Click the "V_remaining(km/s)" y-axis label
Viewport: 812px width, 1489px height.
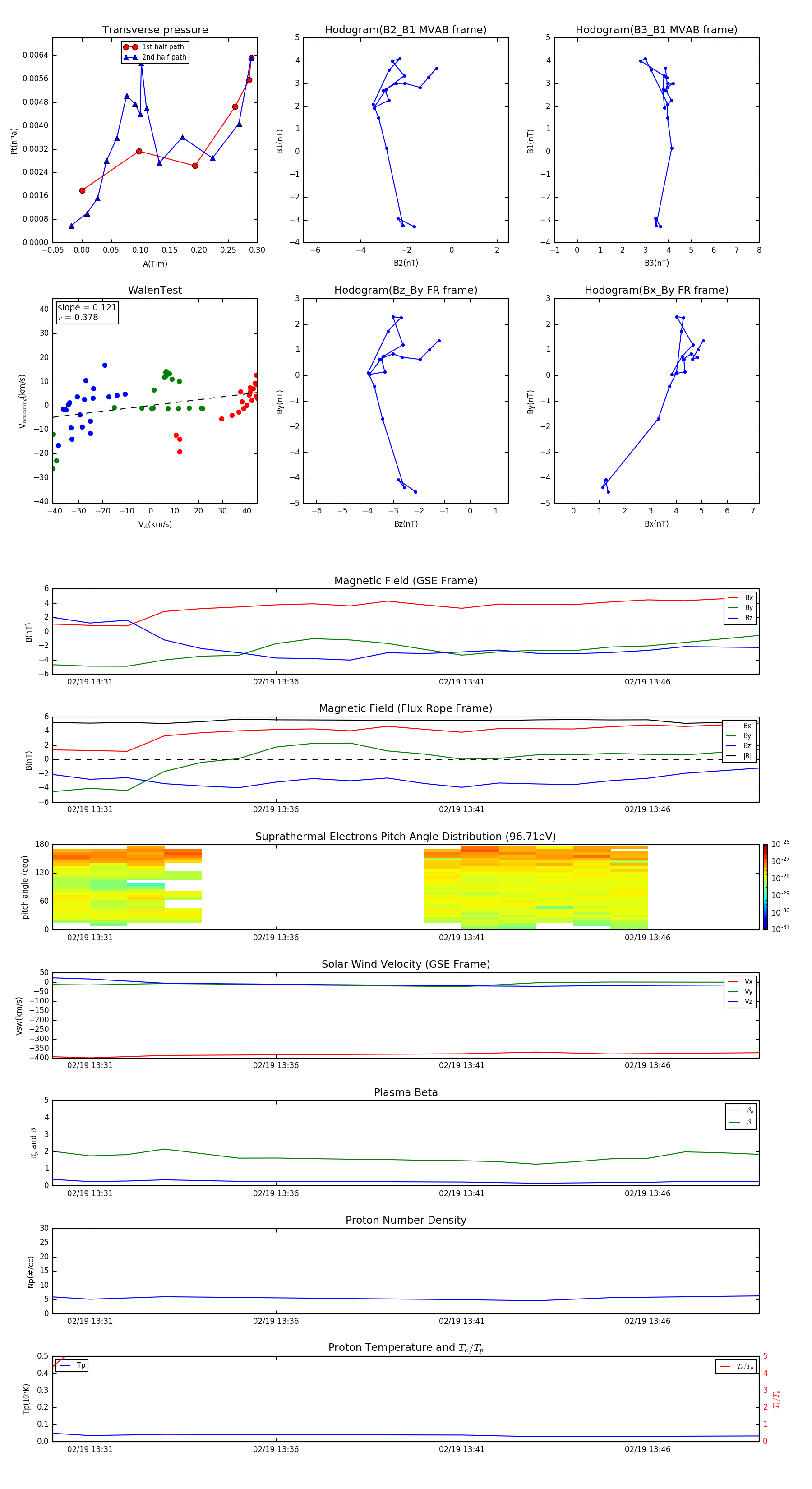(x=23, y=401)
